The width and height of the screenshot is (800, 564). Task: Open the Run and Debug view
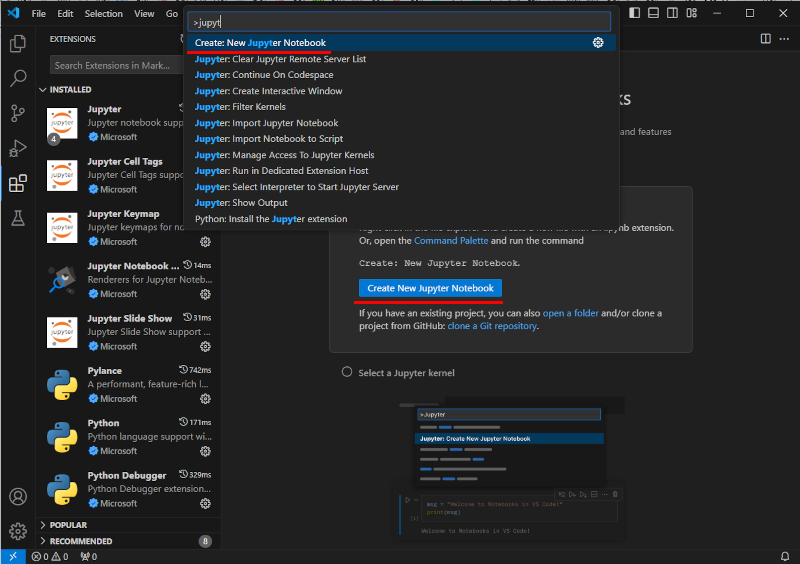18,148
